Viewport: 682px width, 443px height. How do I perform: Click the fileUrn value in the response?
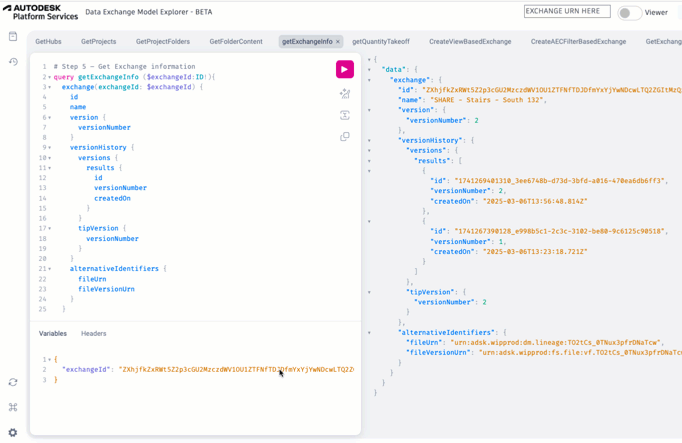pyautogui.click(x=555, y=343)
